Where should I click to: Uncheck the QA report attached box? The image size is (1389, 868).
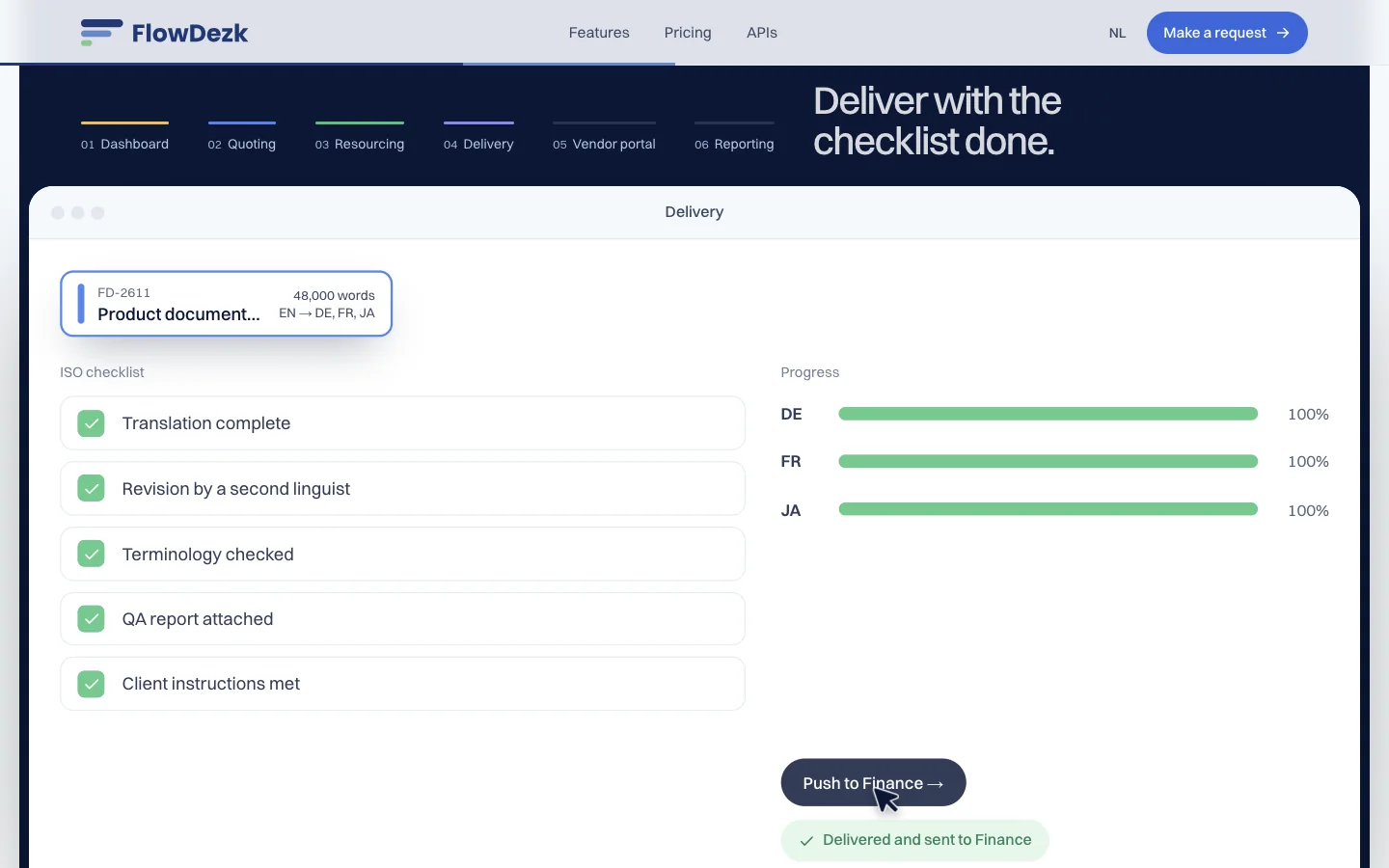pyautogui.click(x=91, y=619)
